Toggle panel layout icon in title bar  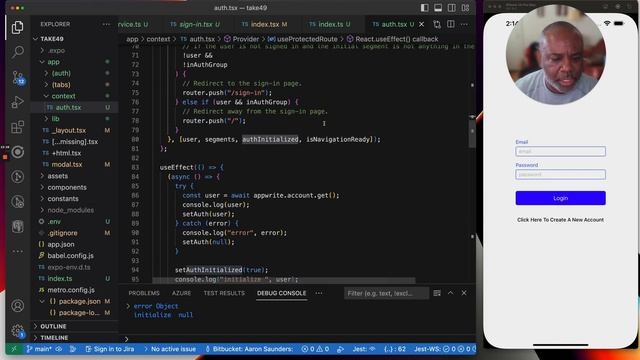tap(438, 8)
